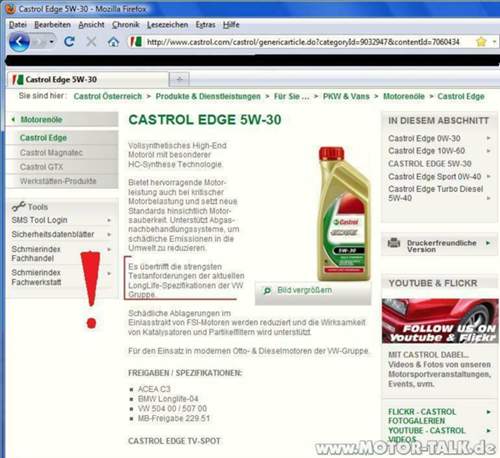The width and height of the screenshot is (500, 458).
Task: Click the magnifier icon by Bild vergrößern
Action: click(267, 290)
